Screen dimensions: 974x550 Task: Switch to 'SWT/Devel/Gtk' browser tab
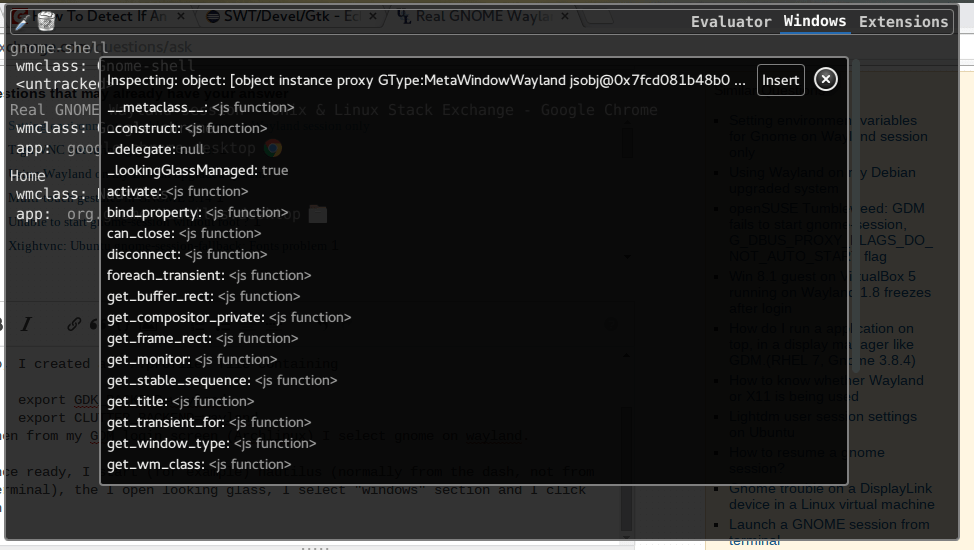click(x=291, y=17)
